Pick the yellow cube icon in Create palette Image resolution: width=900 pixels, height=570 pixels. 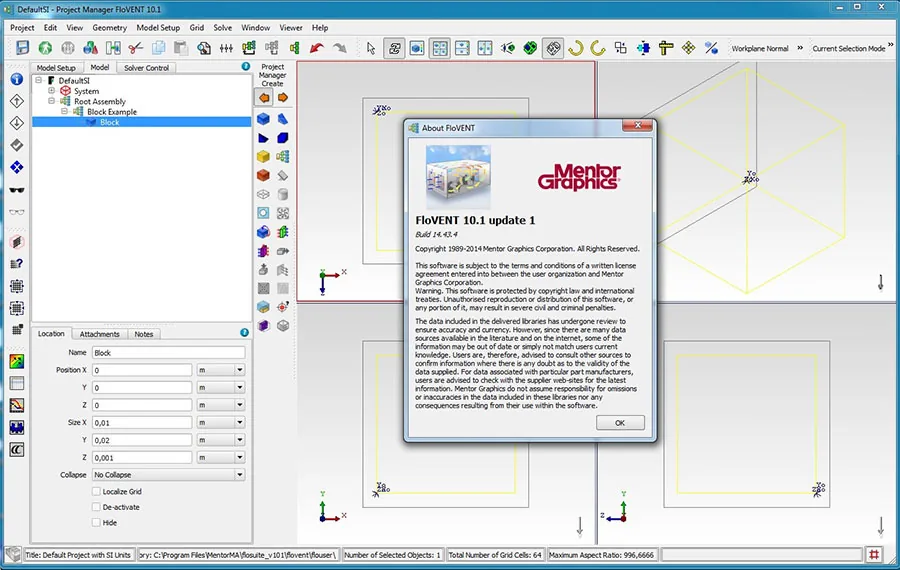click(x=263, y=156)
